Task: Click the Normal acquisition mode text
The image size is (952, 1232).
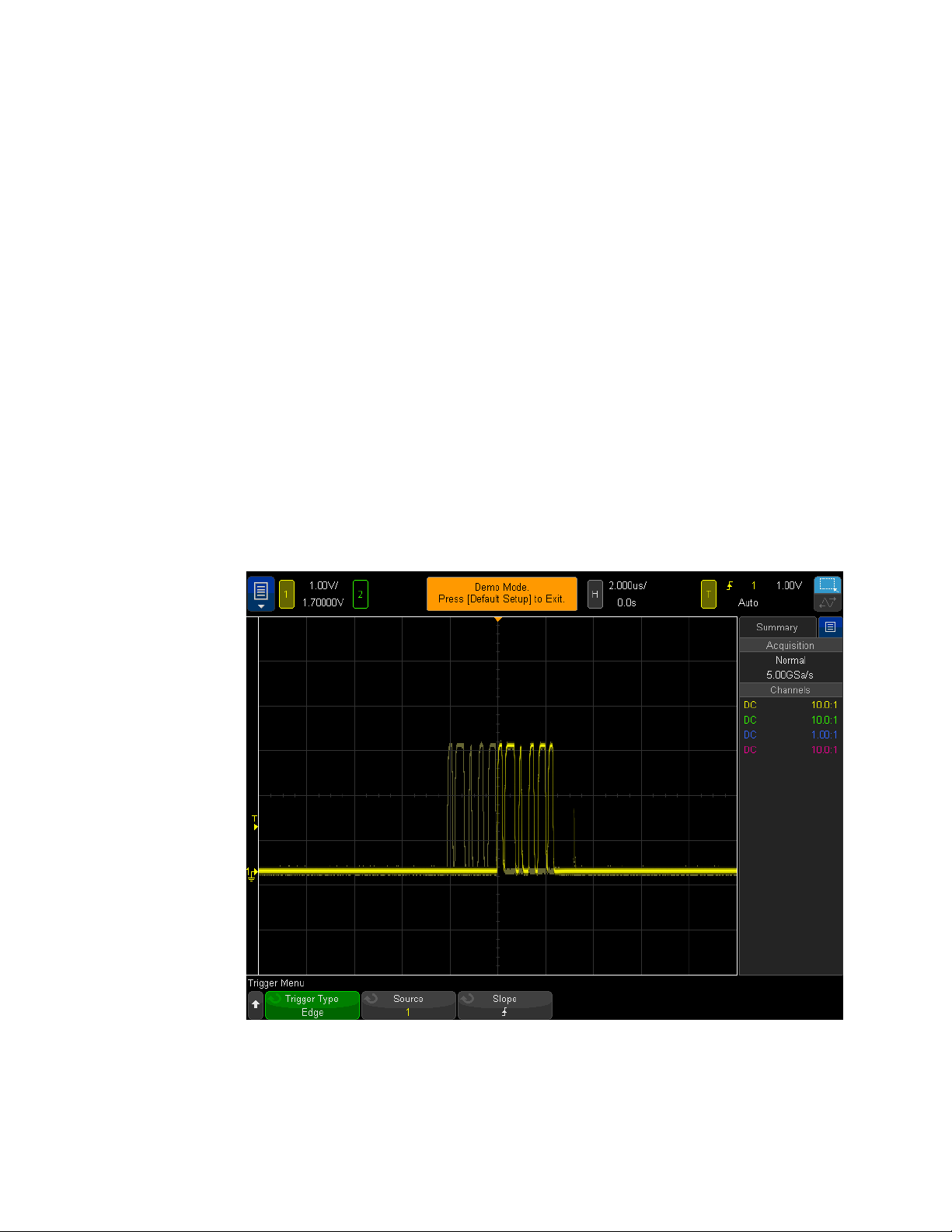Action: pyautogui.click(x=790, y=660)
